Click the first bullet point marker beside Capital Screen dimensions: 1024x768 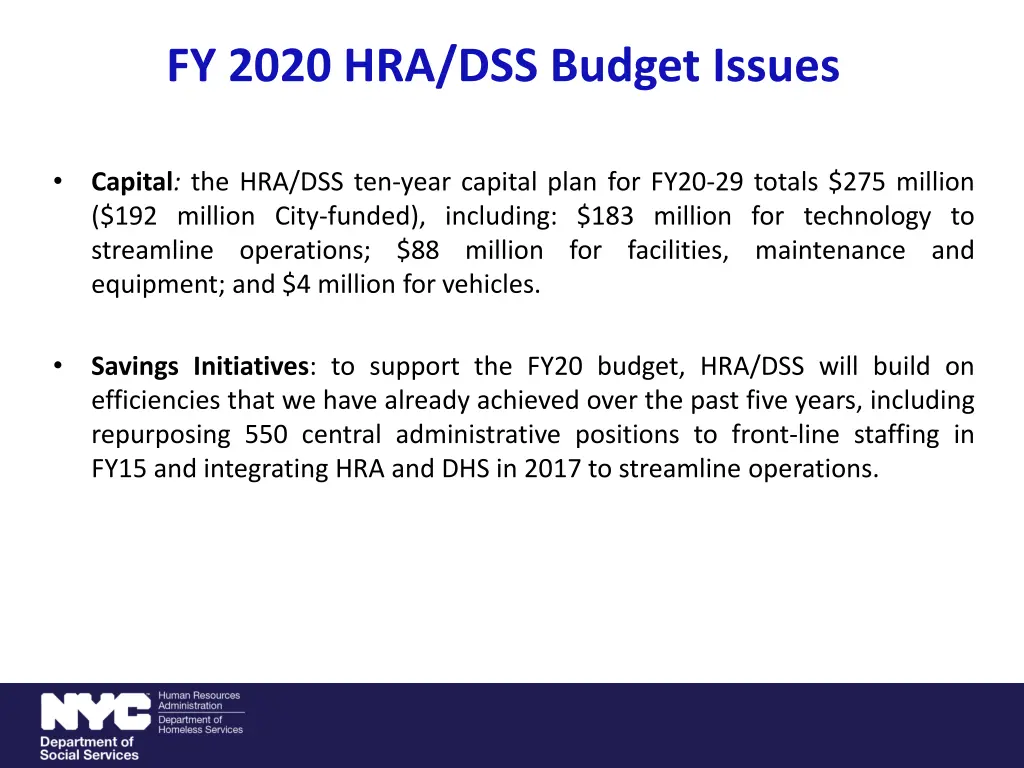click(60, 181)
